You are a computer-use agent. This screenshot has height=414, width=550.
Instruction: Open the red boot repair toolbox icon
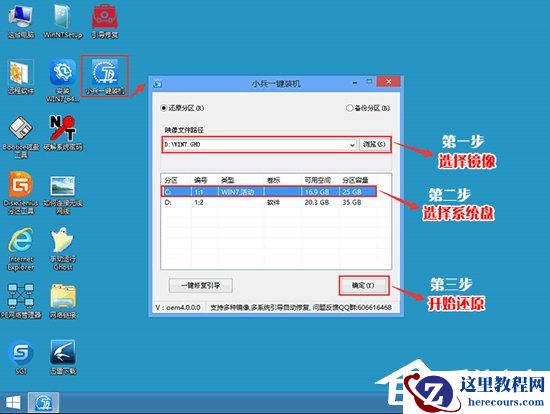[105, 21]
